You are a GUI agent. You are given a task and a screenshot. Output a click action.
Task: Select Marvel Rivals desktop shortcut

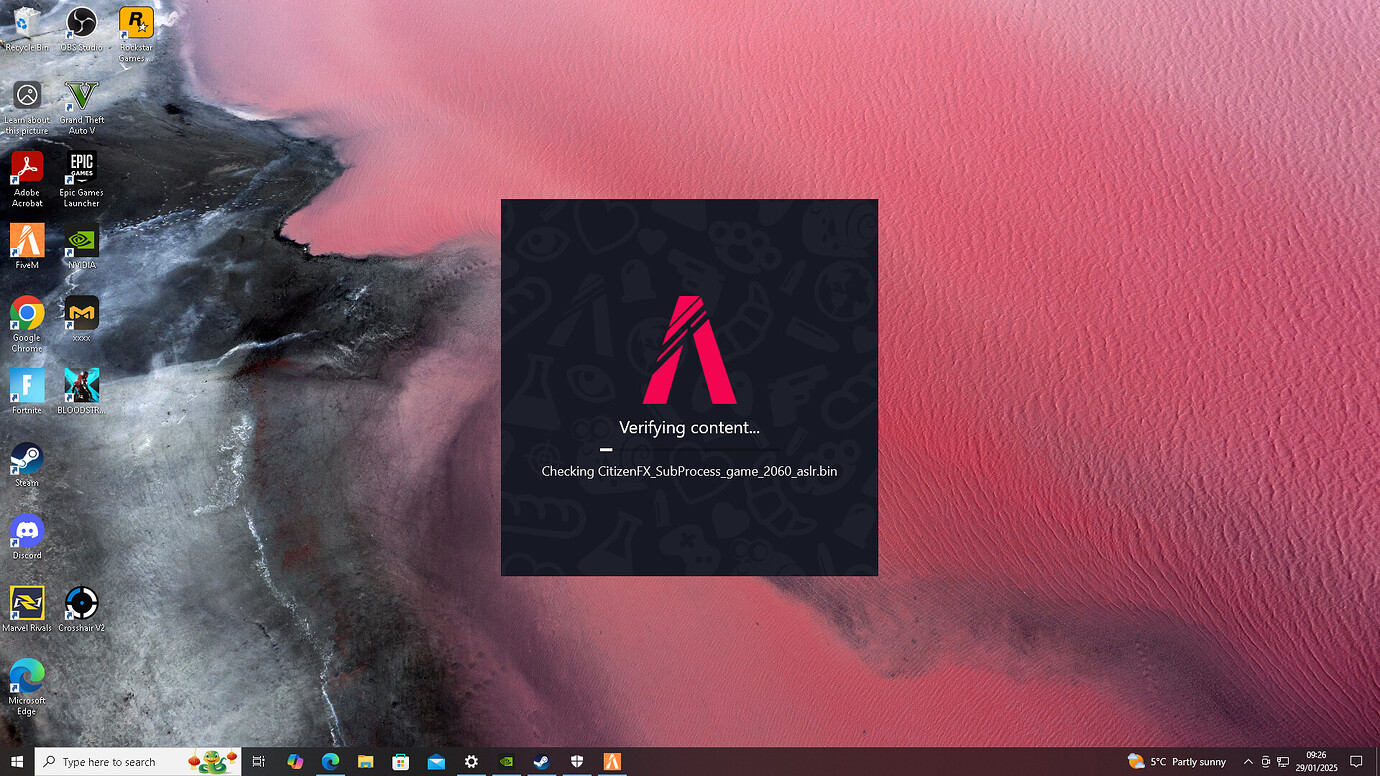[x=27, y=609]
